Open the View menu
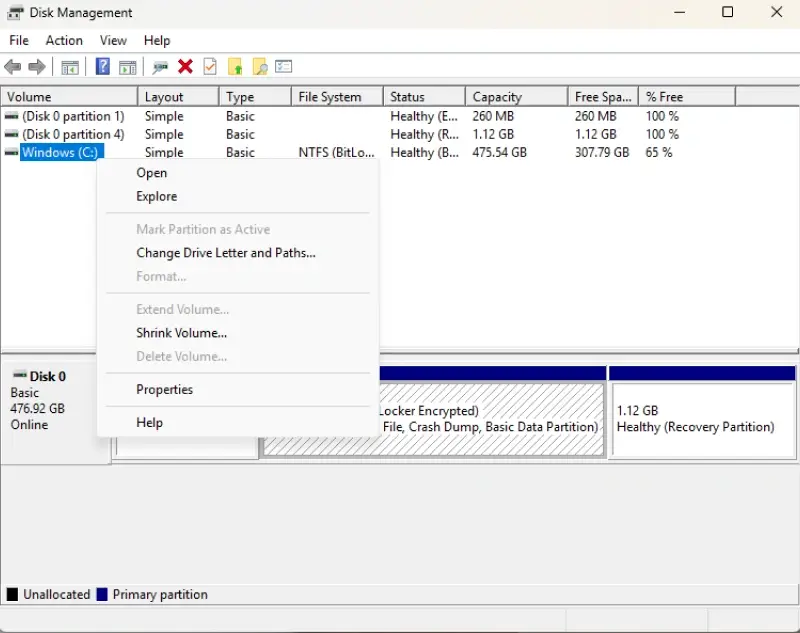The height and width of the screenshot is (633, 800). coord(113,40)
